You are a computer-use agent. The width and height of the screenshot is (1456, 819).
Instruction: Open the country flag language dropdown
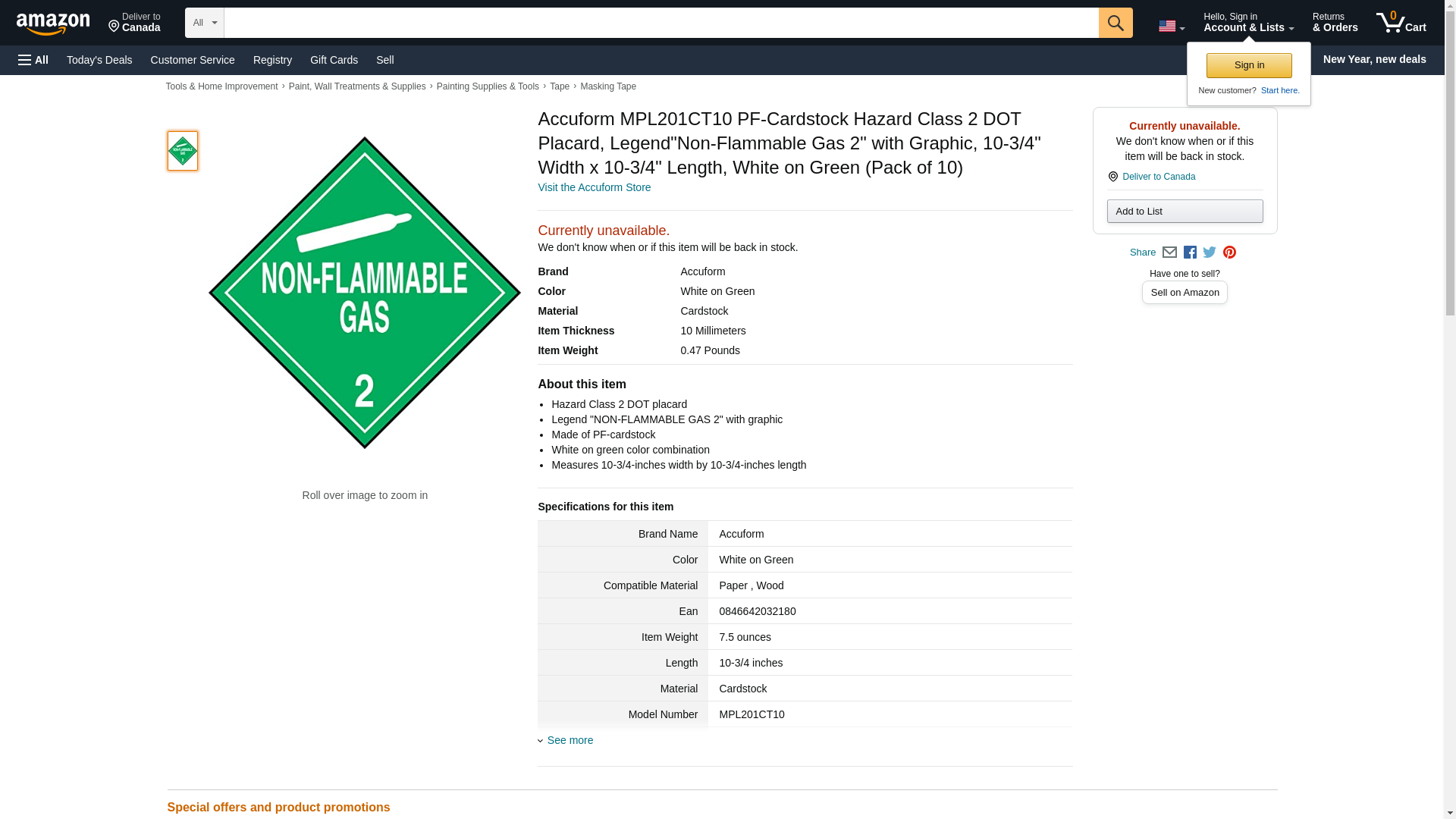pos(1171,26)
